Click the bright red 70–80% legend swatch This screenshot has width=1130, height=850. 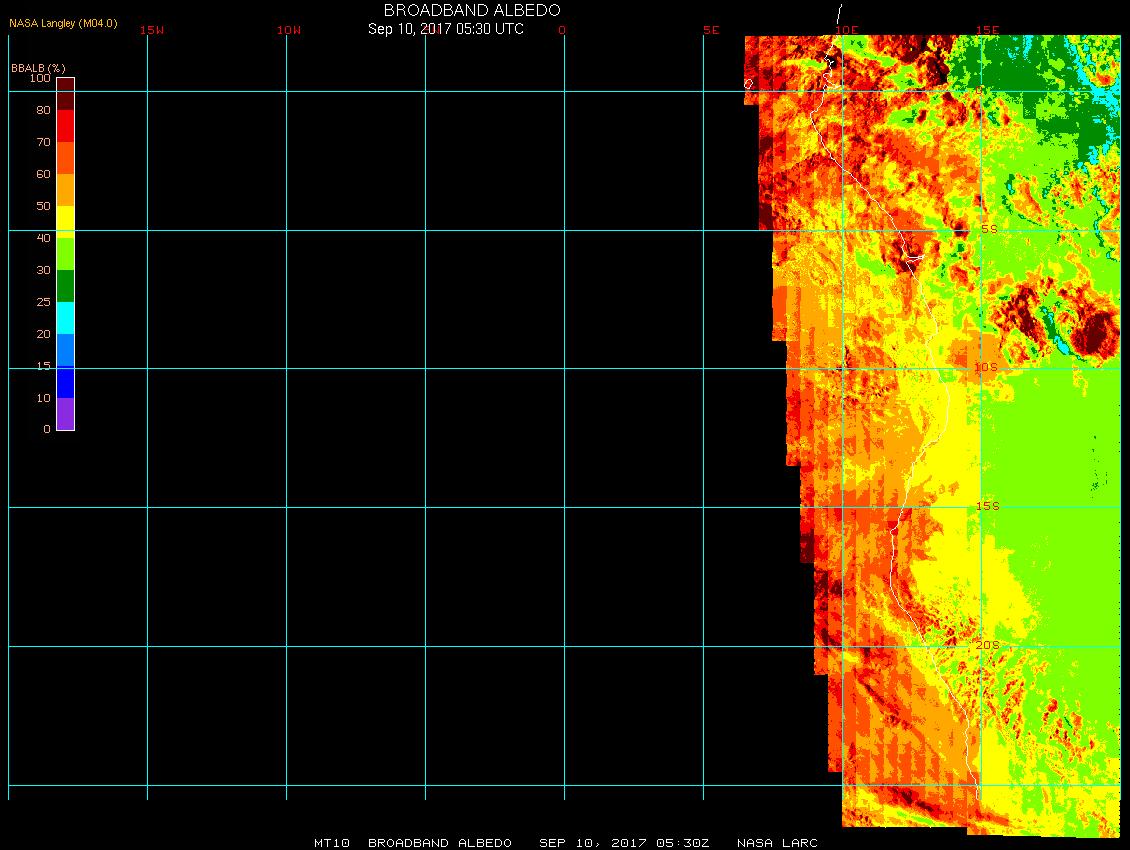[65, 126]
